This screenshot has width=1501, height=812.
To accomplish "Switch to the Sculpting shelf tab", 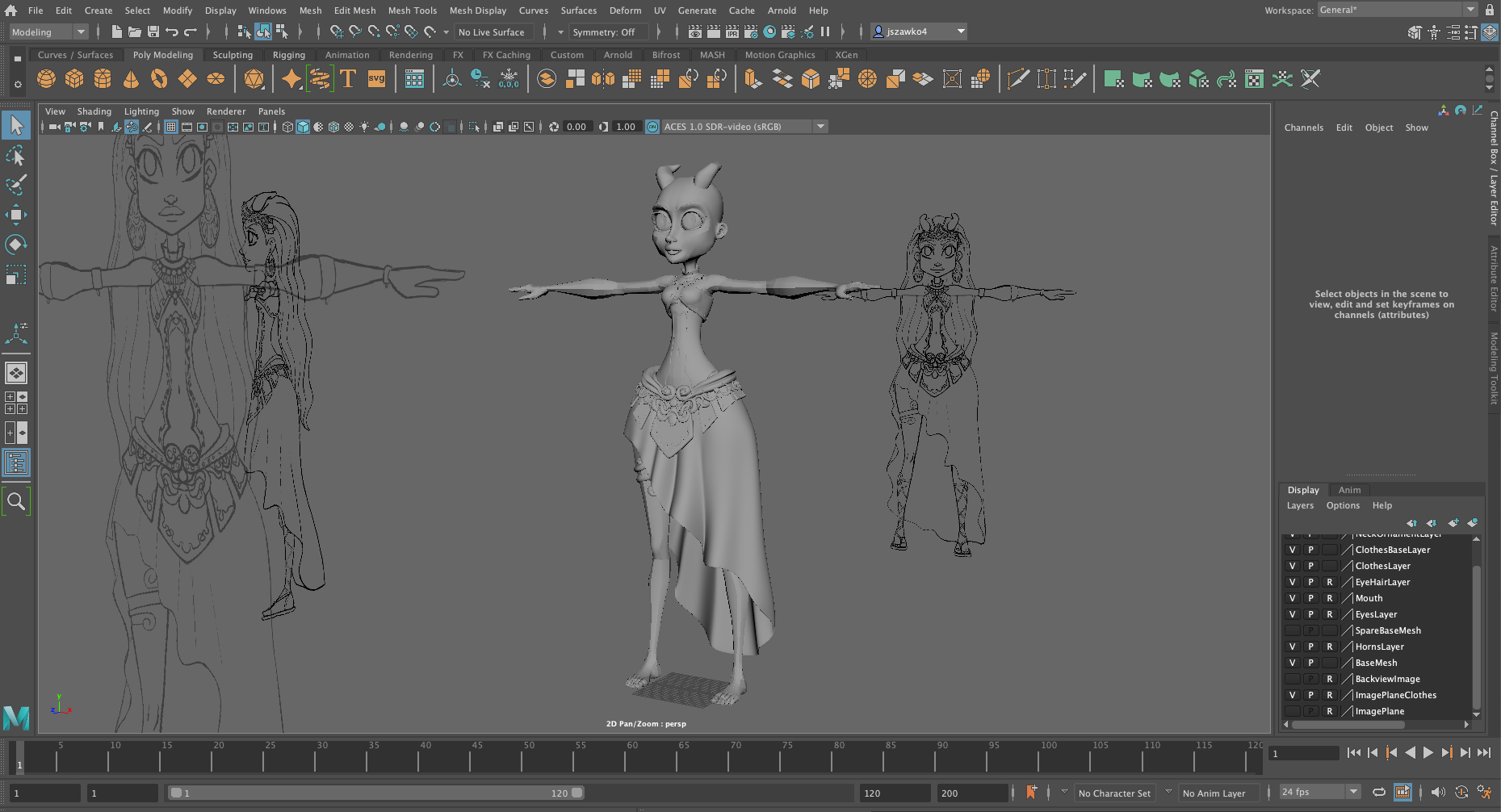I will [233, 55].
